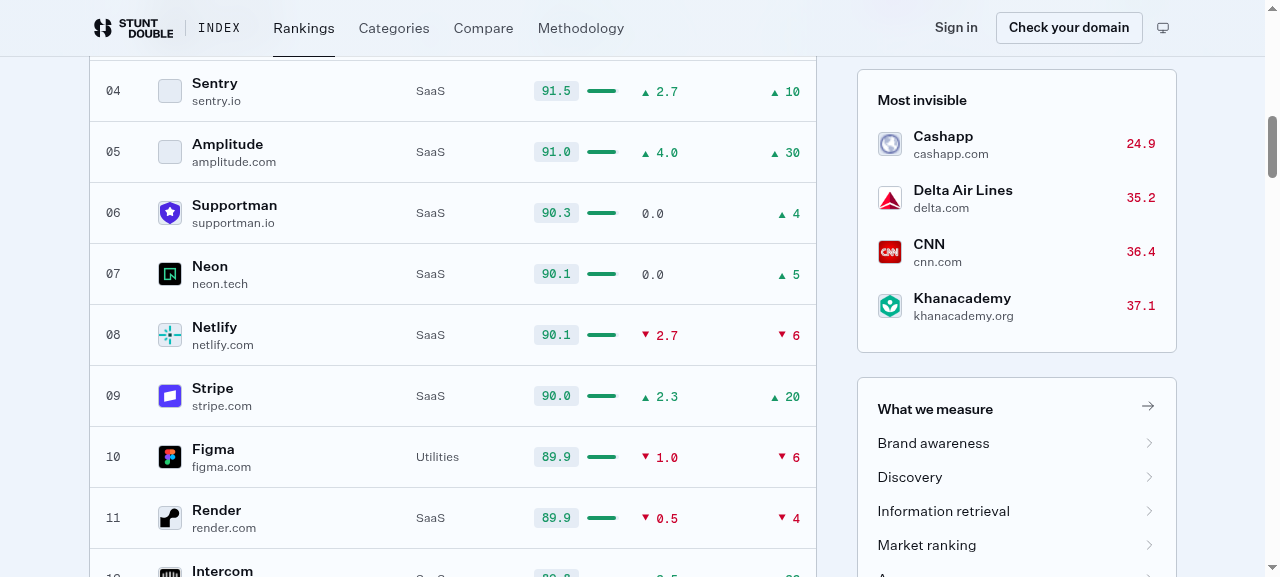1280x577 pixels.
Task: Click the Neon logo icon
Action: pyautogui.click(x=170, y=274)
